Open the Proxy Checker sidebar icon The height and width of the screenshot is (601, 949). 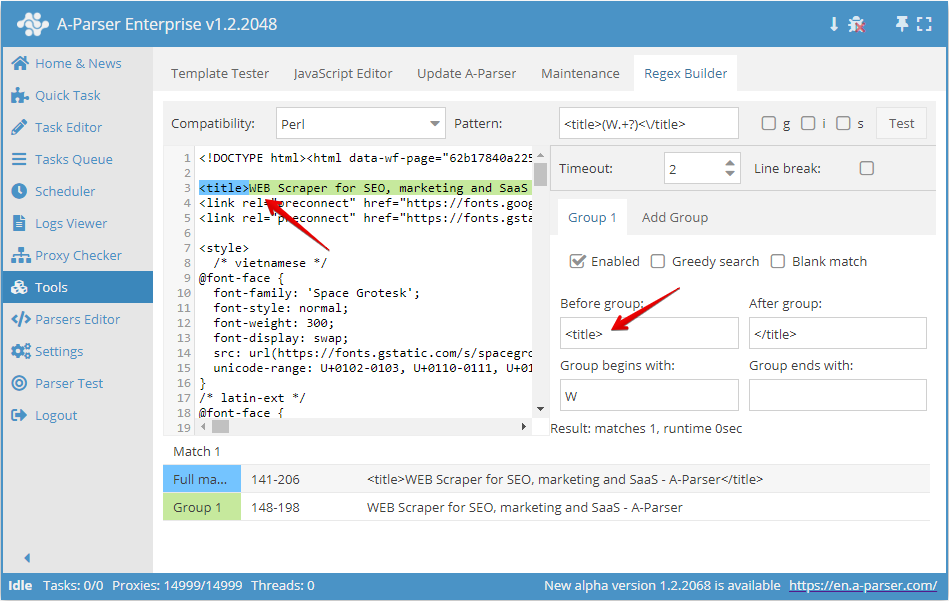[x=22, y=255]
